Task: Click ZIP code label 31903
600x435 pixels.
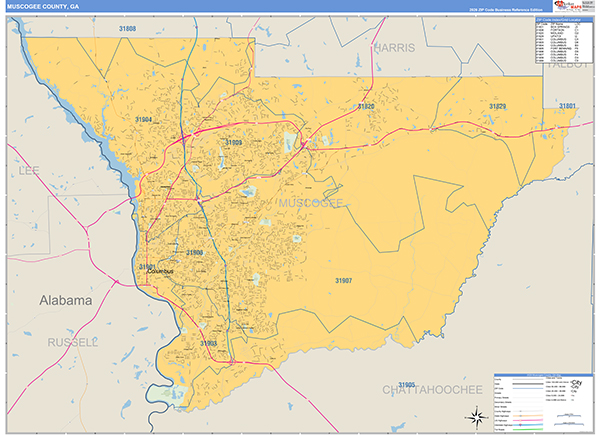Action: click(208, 343)
